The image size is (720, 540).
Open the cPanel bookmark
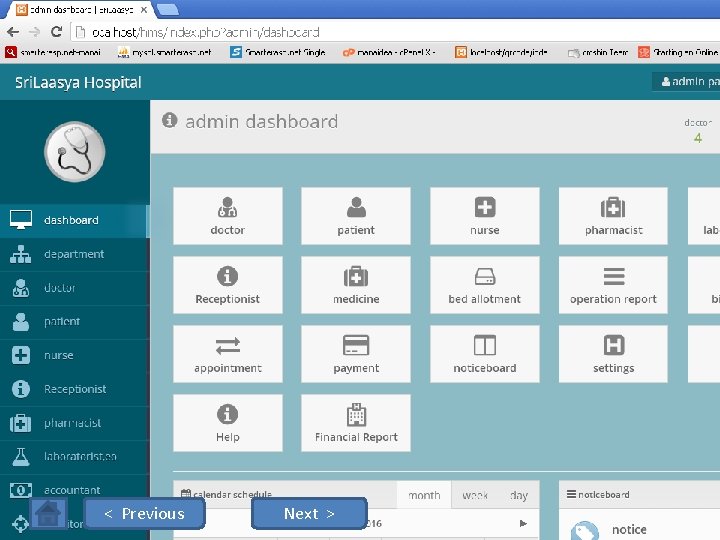tap(389, 52)
